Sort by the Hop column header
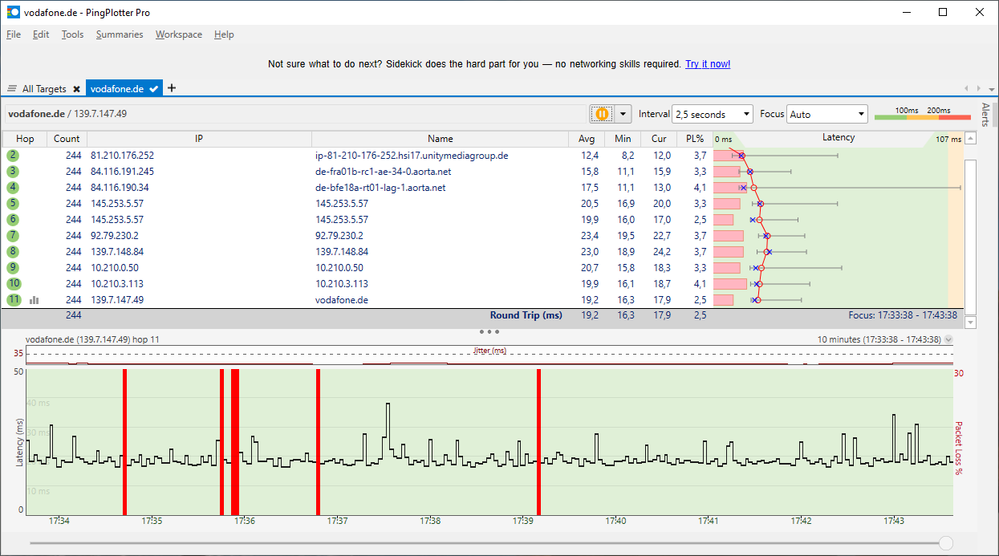 (25, 138)
